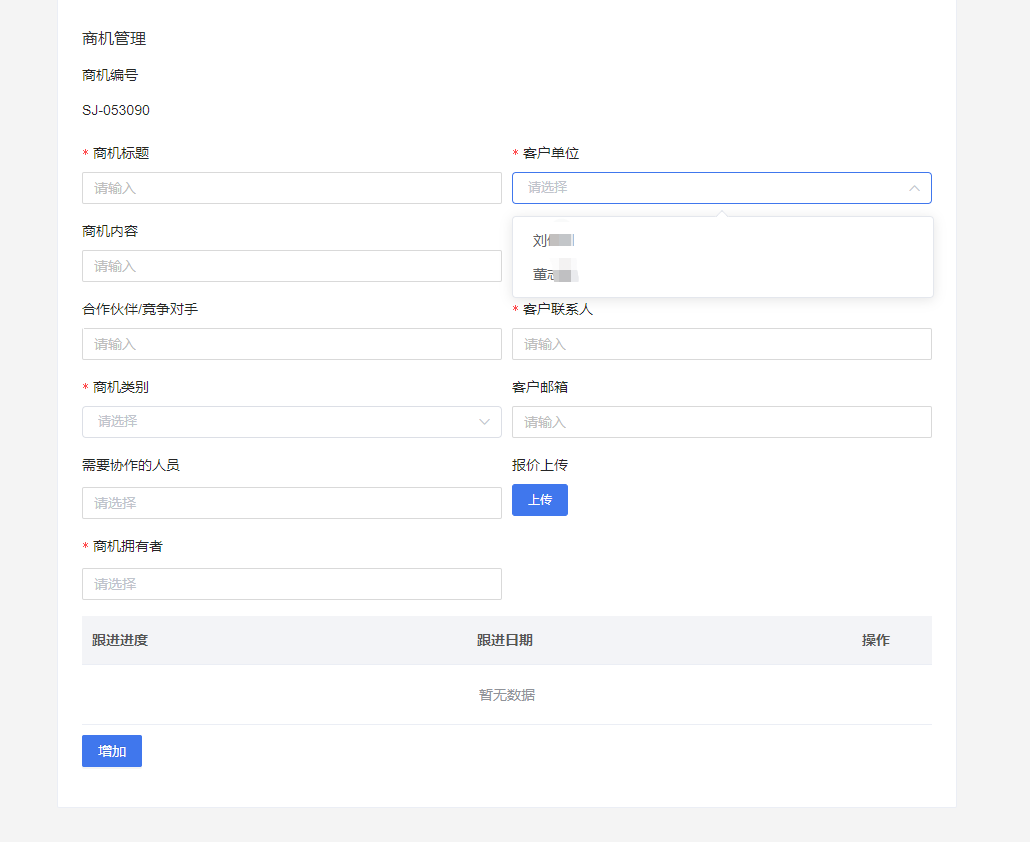The width and height of the screenshot is (1030, 842).
Task: Click the 操作 column header
Action: (x=876, y=640)
